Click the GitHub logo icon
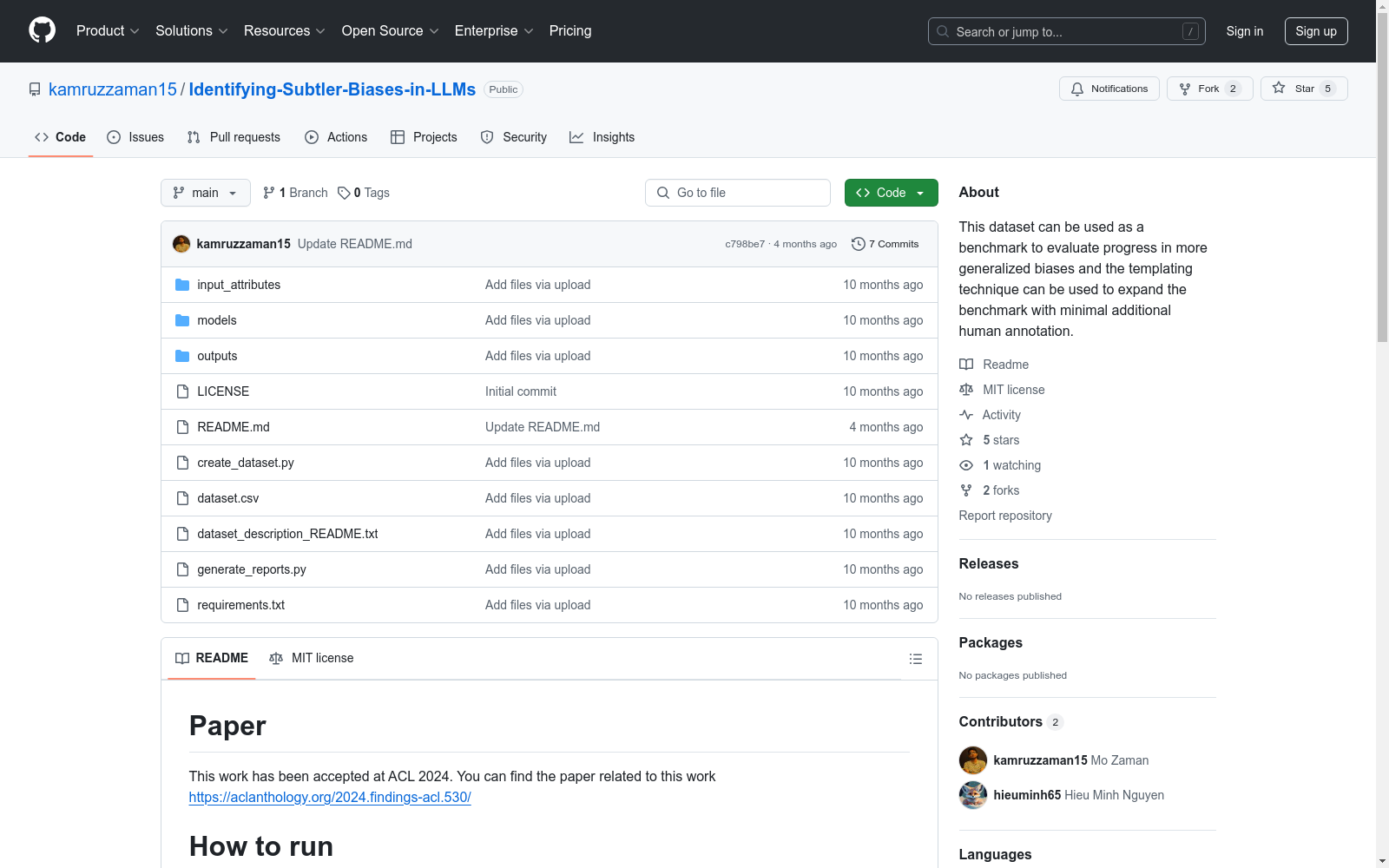 (42, 30)
